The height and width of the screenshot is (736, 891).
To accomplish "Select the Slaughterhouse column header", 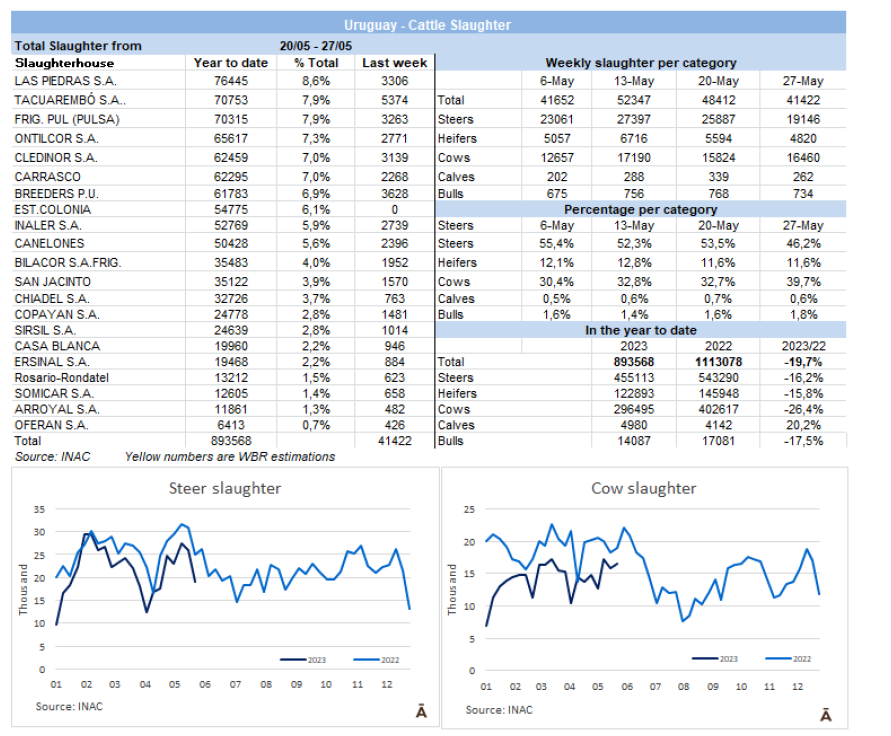I will pyautogui.click(x=65, y=63).
